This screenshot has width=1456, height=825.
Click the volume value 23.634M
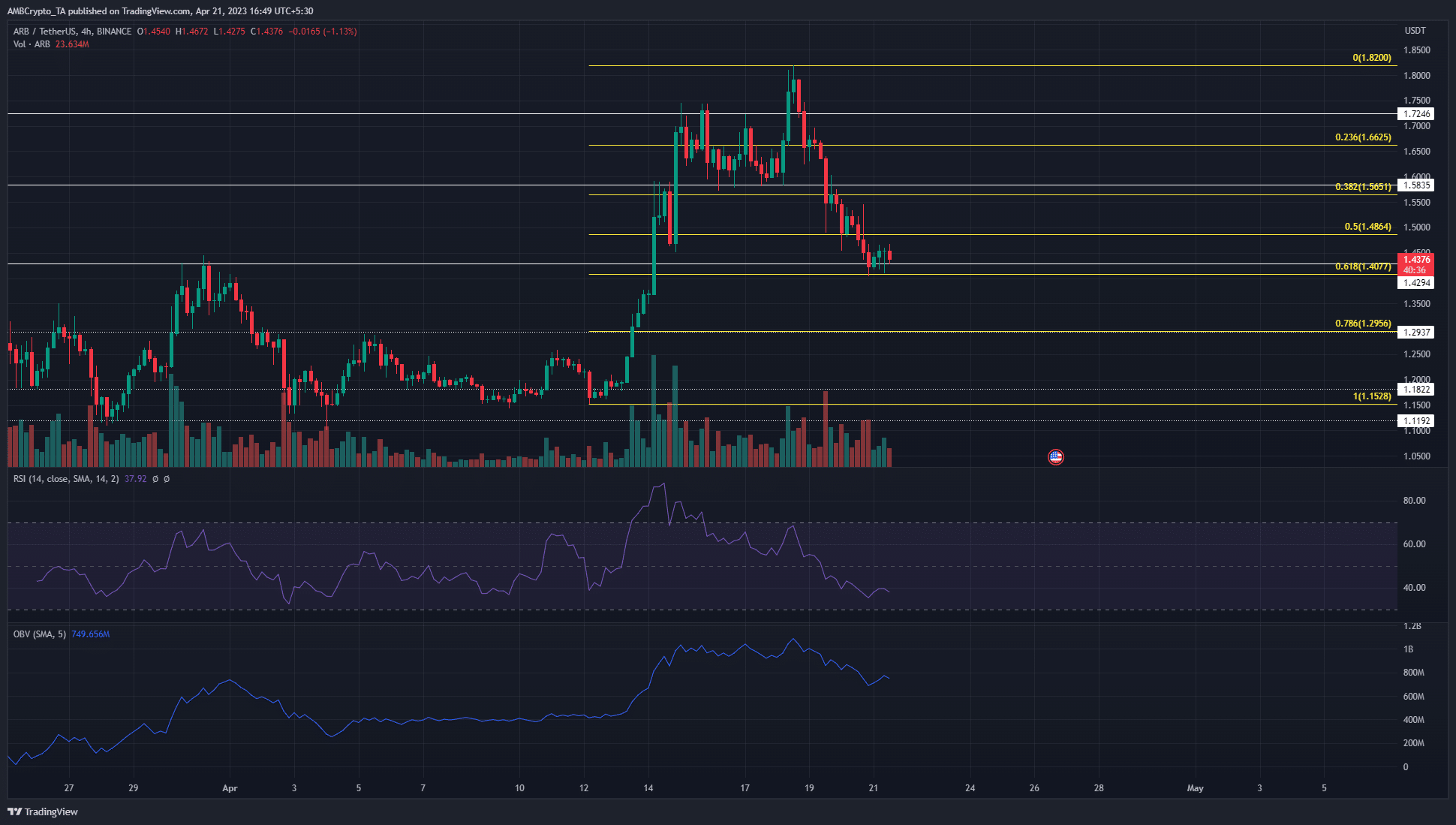tap(72, 44)
